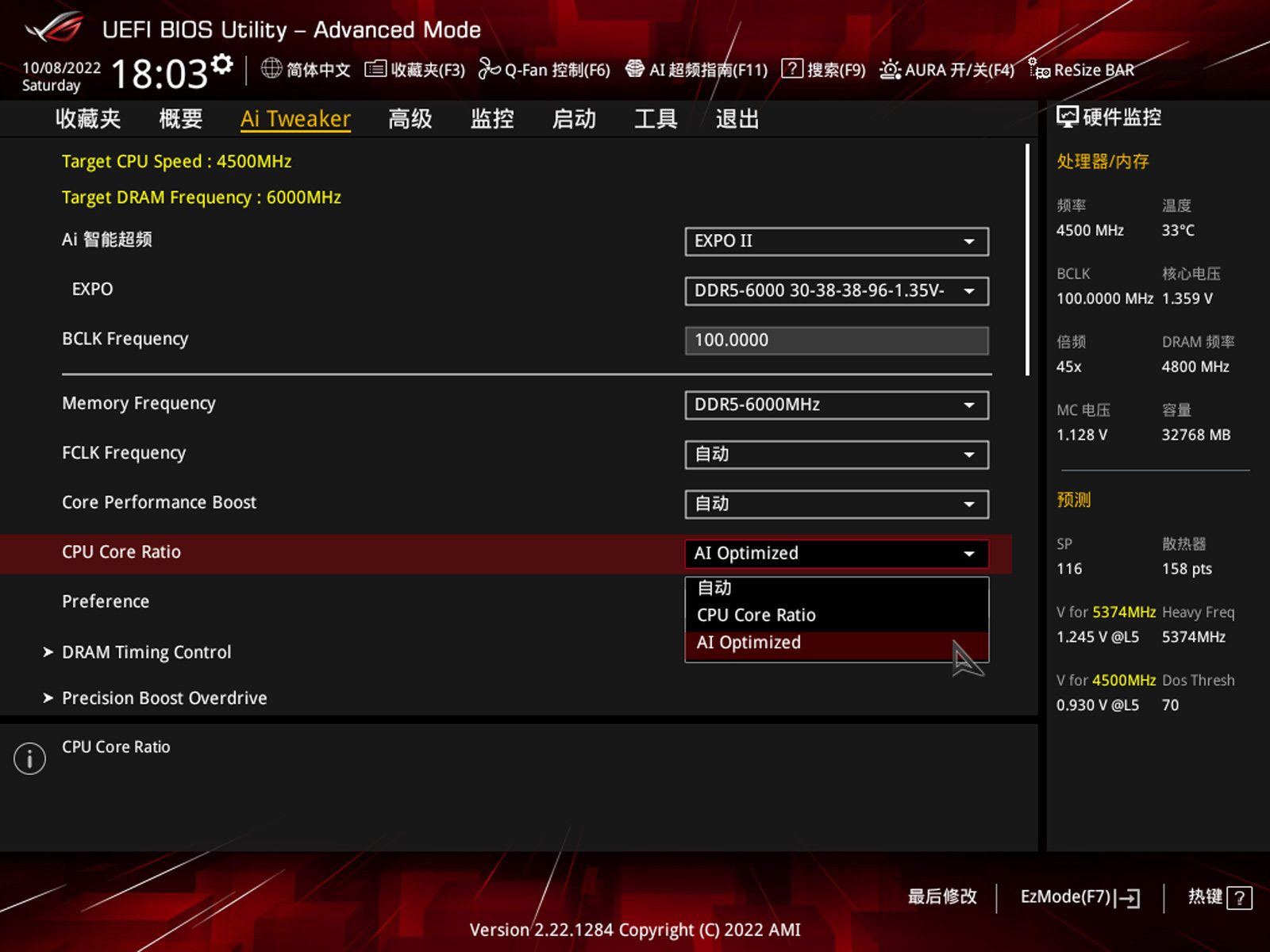Click the ReSize BAR icon

coord(1038,69)
